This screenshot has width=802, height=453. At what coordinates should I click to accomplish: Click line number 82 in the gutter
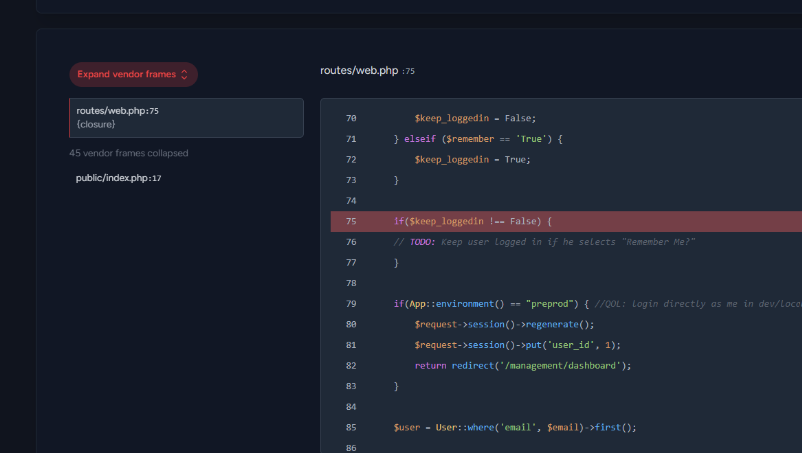[x=351, y=365]
